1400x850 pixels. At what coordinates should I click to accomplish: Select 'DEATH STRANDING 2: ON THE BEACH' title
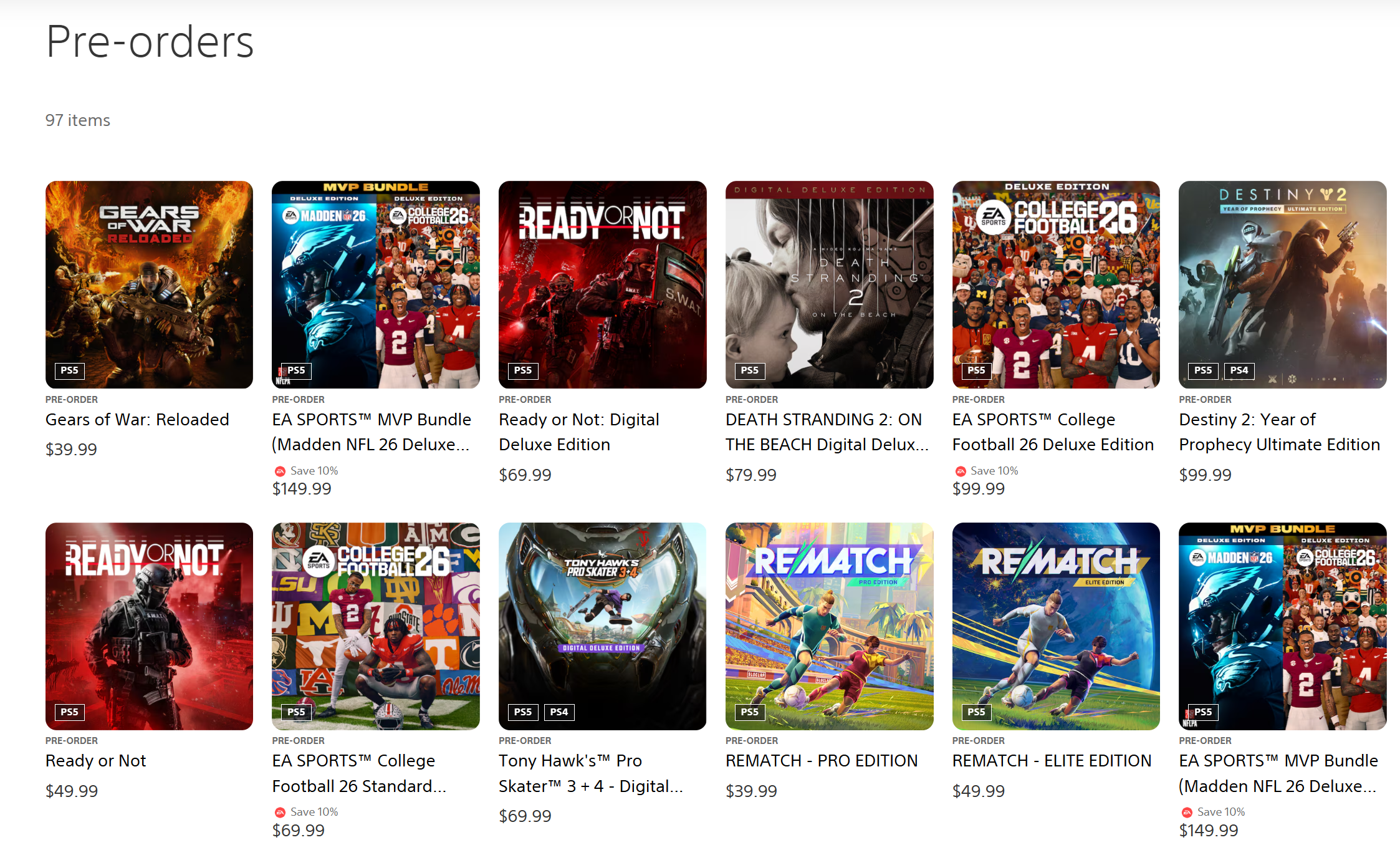[827, 432]
